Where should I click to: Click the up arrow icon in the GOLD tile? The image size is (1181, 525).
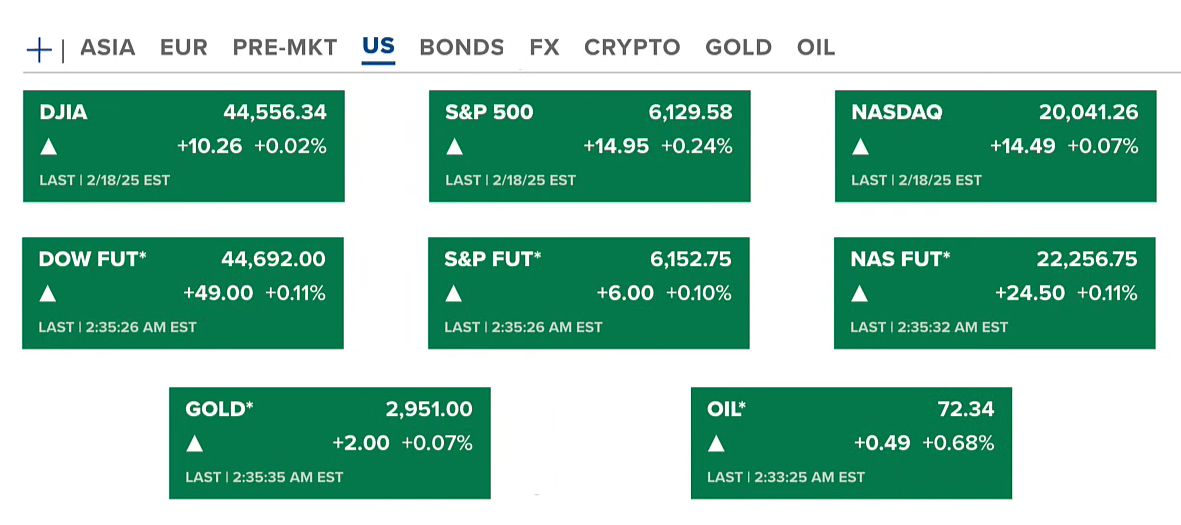[x=195, y=444]
